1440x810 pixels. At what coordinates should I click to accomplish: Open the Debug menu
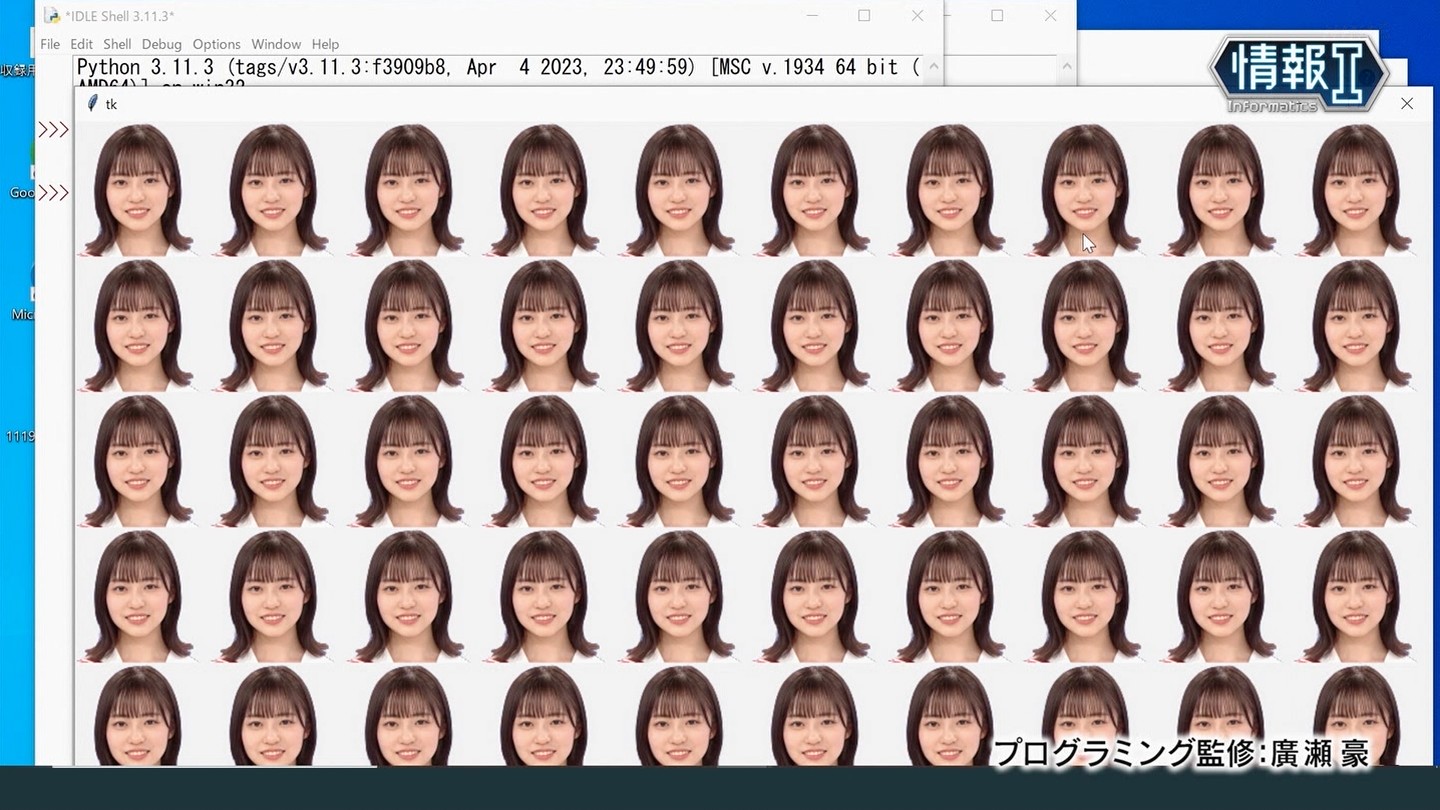point(161,44)
